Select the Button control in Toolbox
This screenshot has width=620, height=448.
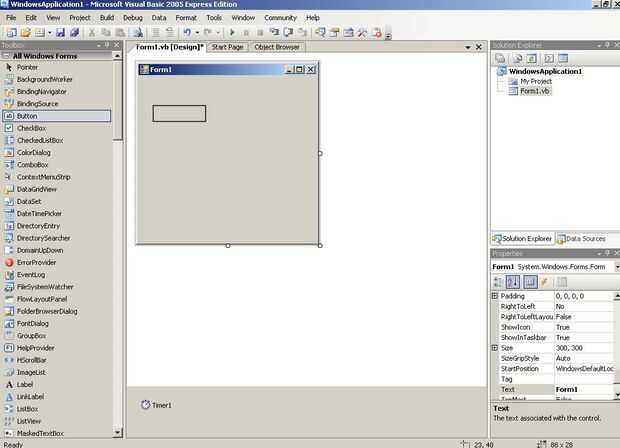tap(57, 116)
